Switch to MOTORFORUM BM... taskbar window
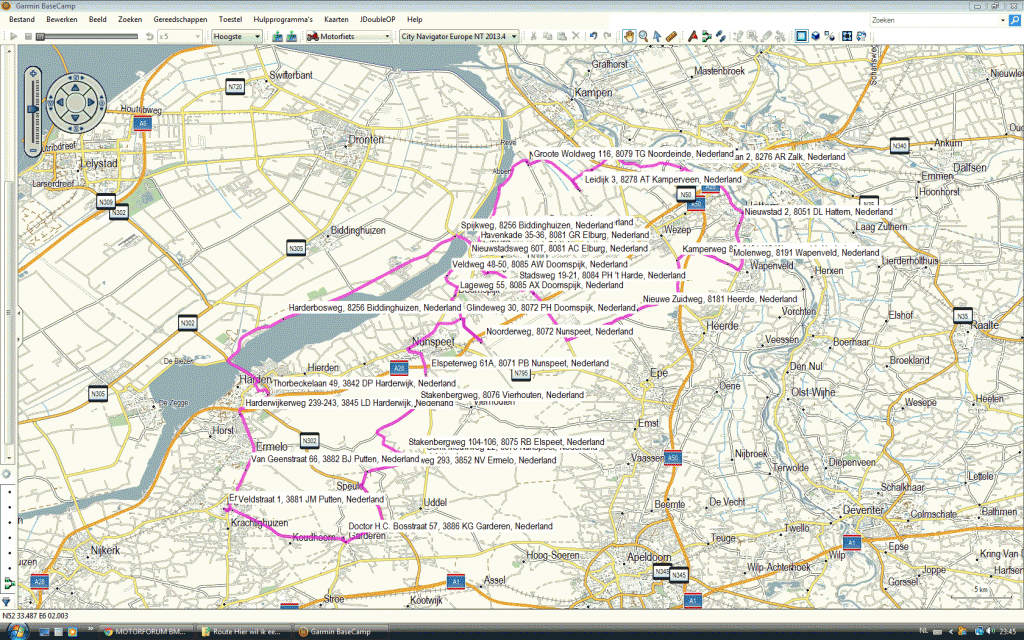Viewport: 1024px width, 640px height. [x=145, y=632]
